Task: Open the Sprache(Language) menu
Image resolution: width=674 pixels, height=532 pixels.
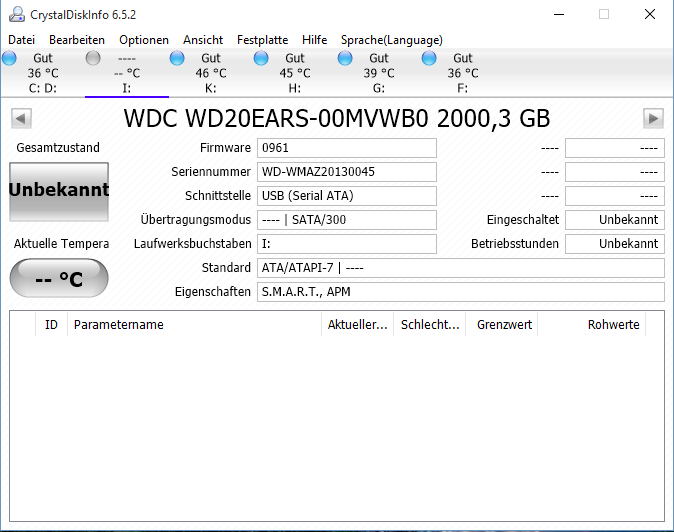Action: point(392,40)
